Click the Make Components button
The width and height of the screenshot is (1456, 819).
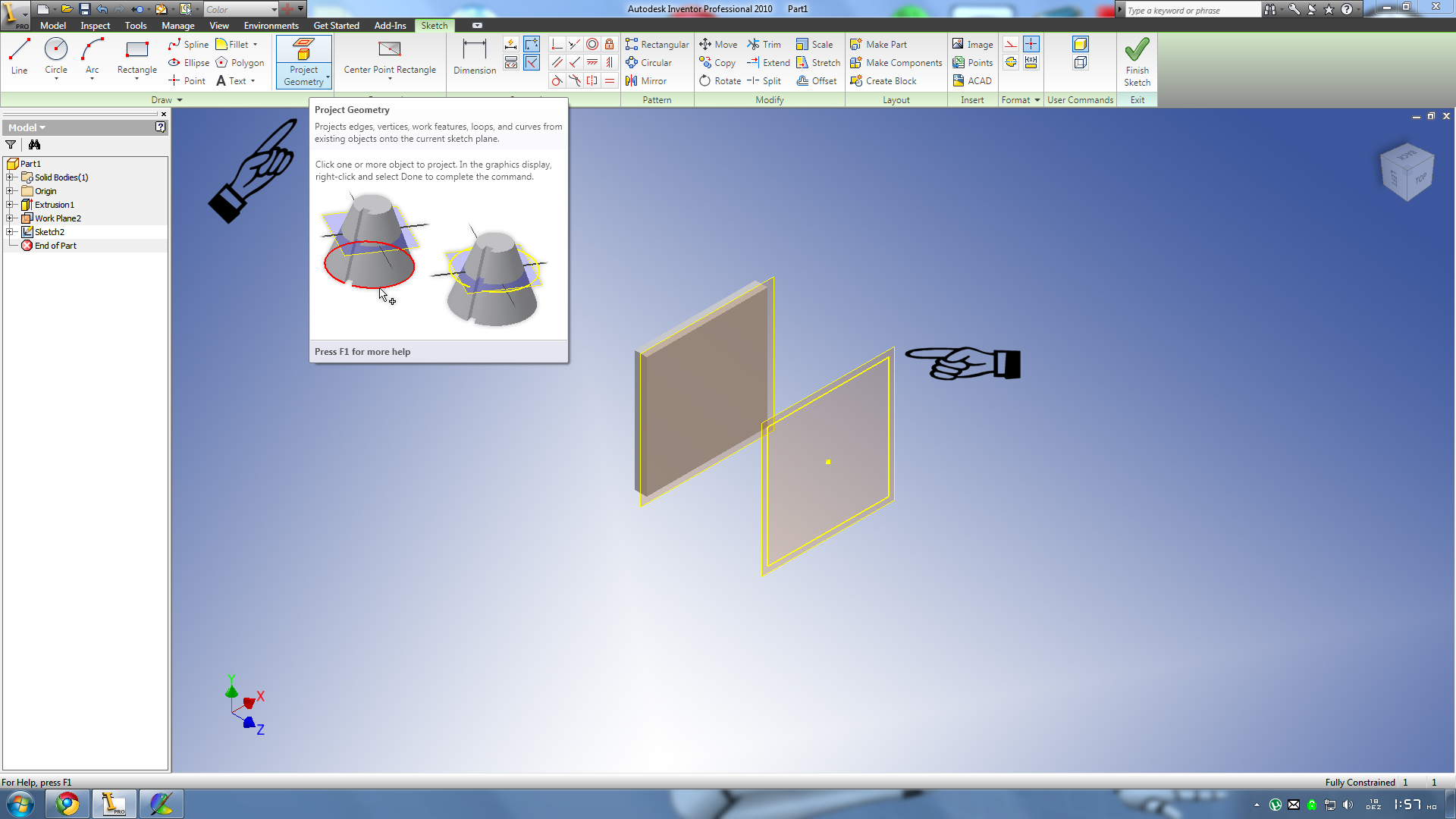pos(896,63)
